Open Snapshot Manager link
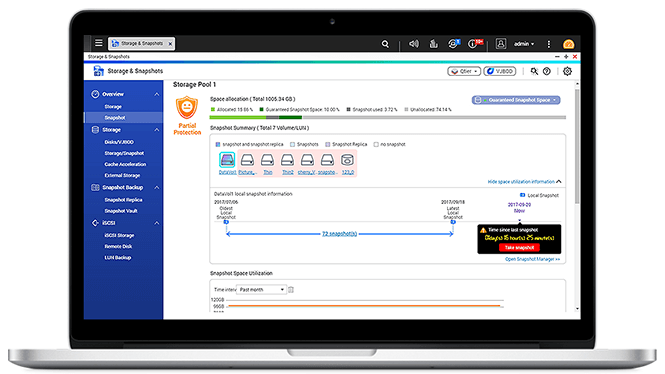665x374 pixels. coord(533,259)
